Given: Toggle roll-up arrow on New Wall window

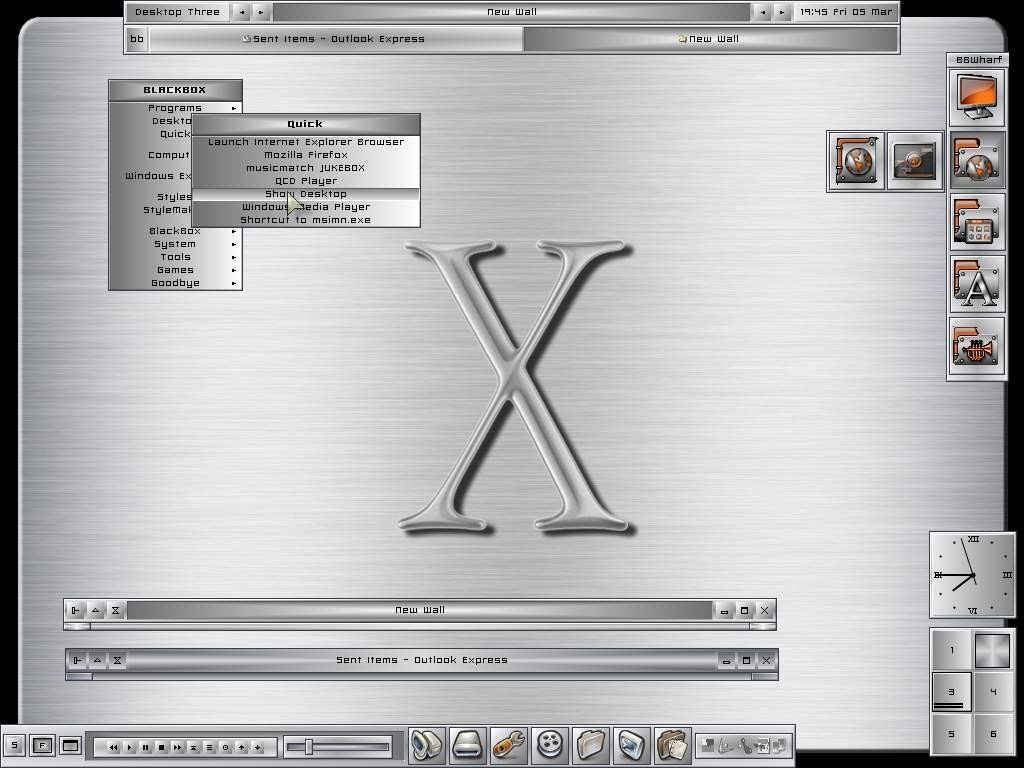Looking at the screenshot, I should click(x=95, y=611).
